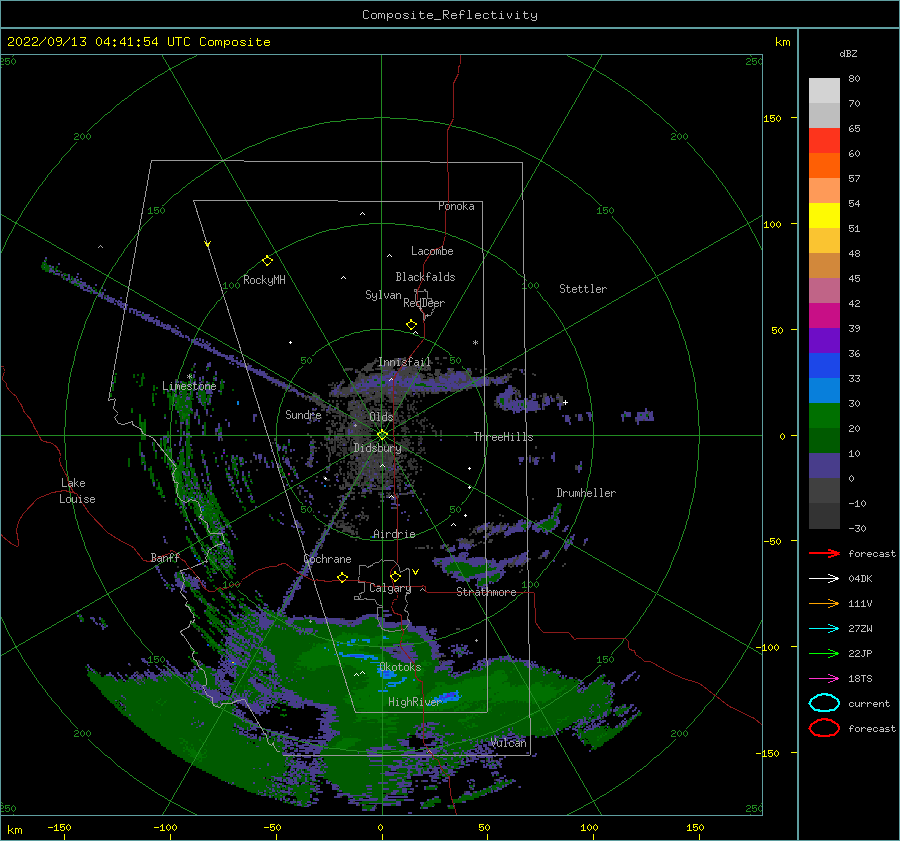Click the yellow diamond marker near Cochrane
Screen dimensions: 900x841
(x=343, y=578)
